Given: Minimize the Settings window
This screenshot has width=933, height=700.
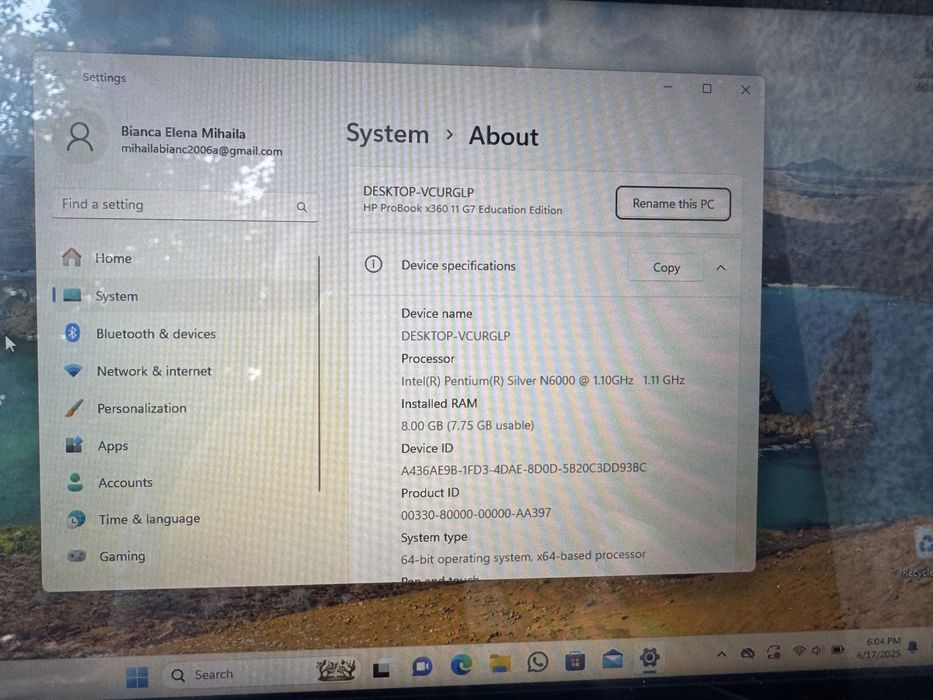Looking at the screenshot, I should [668, 88].
